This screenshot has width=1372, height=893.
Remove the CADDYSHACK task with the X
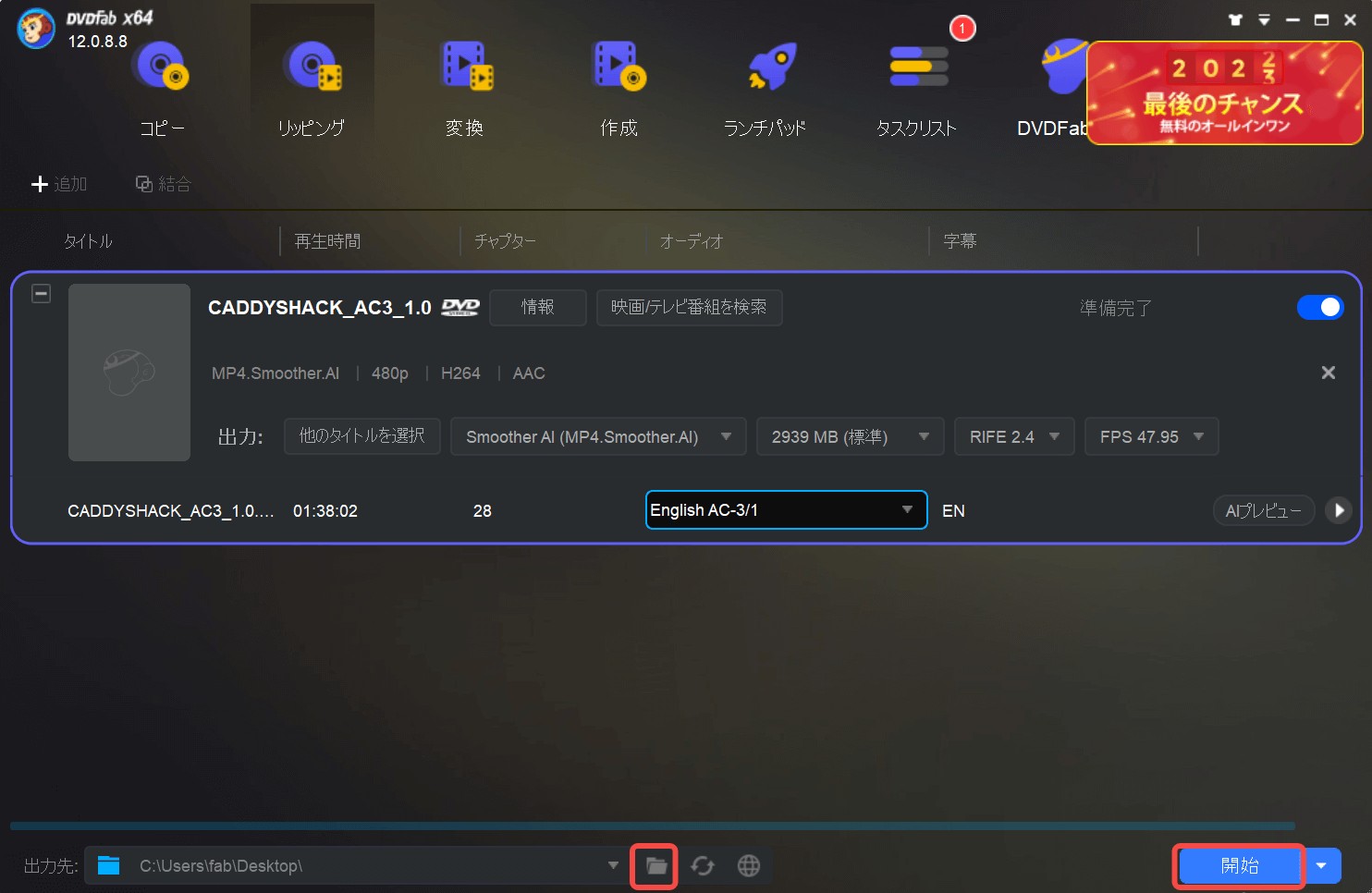[1329, 373]
